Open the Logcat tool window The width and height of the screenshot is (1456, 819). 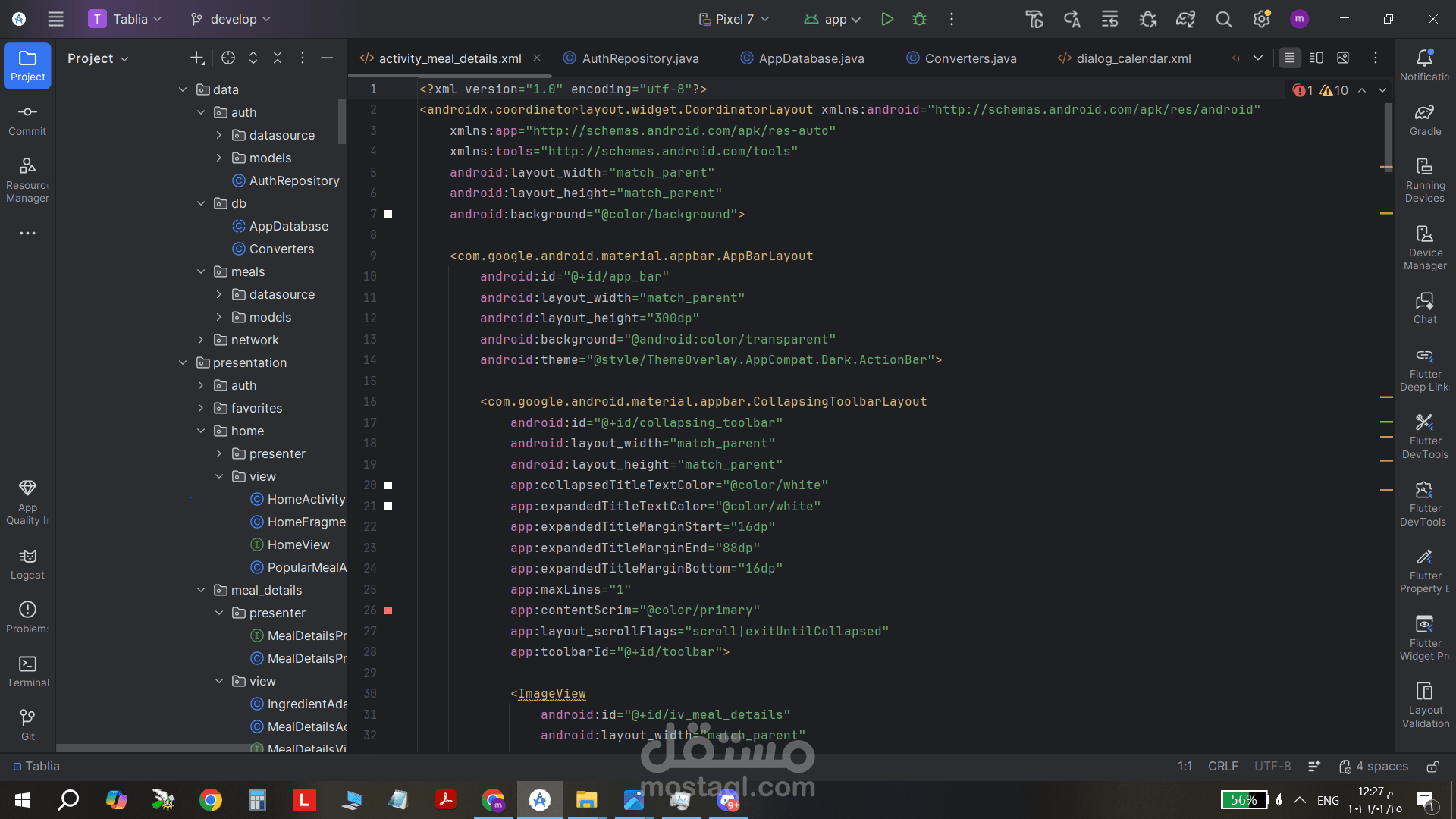(x=27, y=564)
